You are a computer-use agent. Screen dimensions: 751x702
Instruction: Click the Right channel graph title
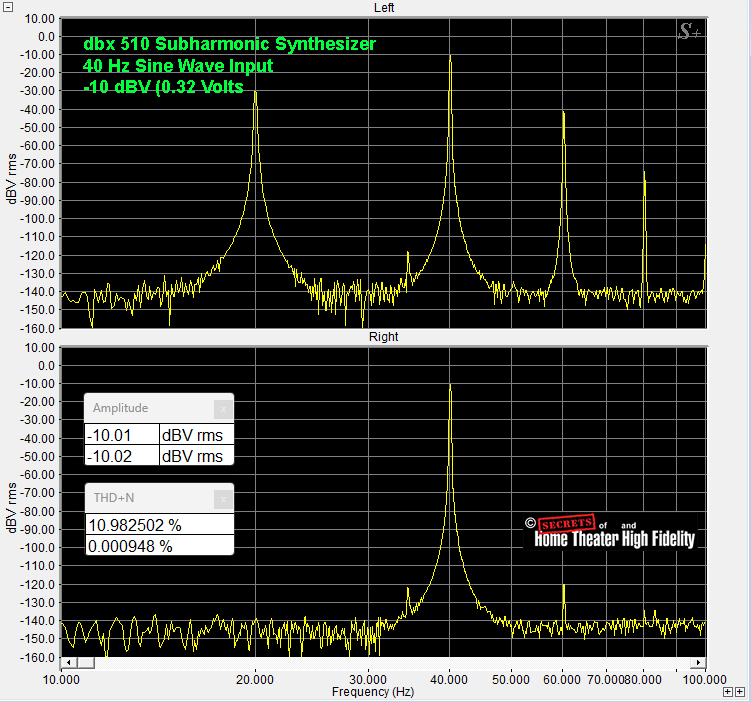click(383, 337)
